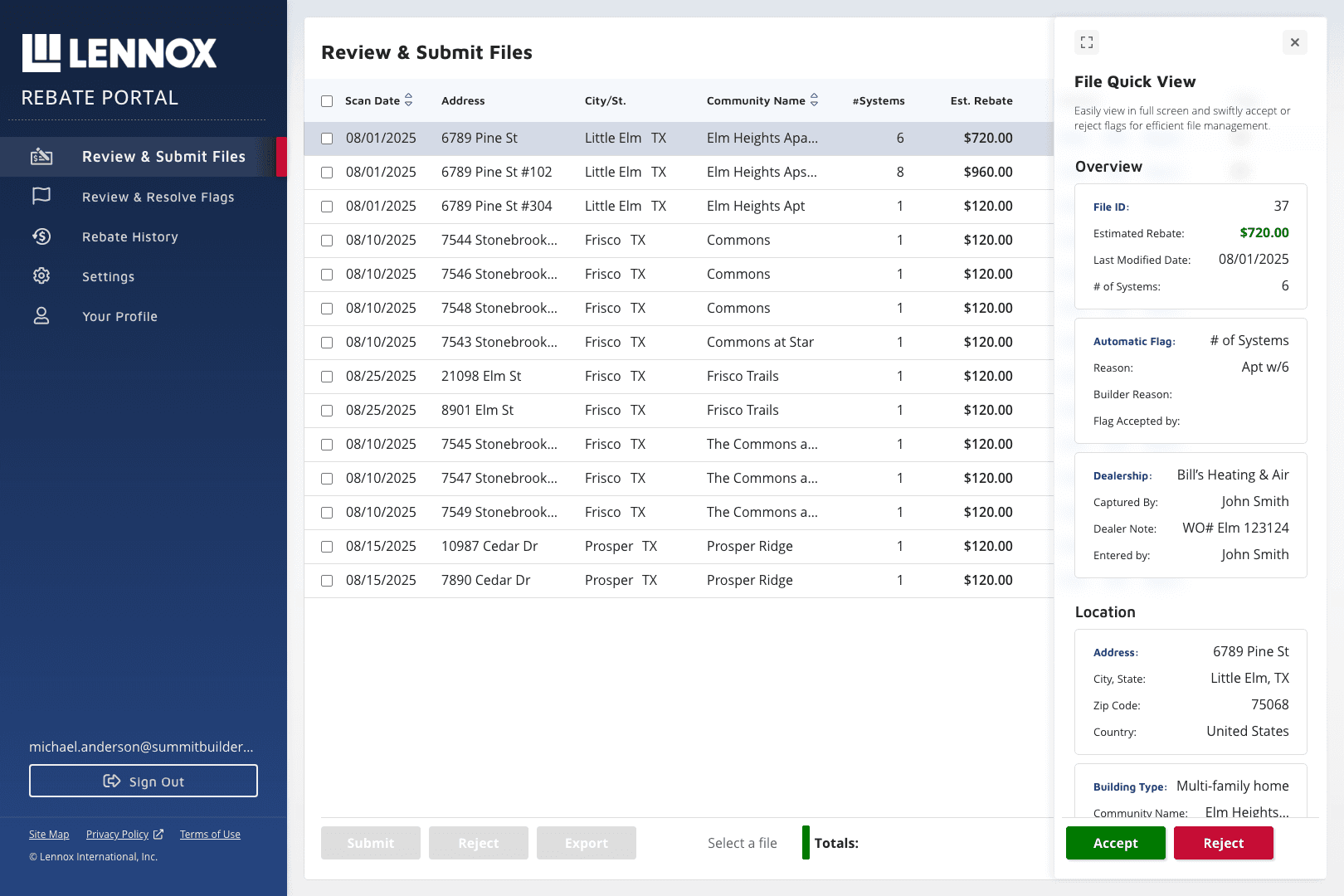The image size is (1344, 896).
Task: Click the Est. Rebate column header
Action: coord(981,100)
